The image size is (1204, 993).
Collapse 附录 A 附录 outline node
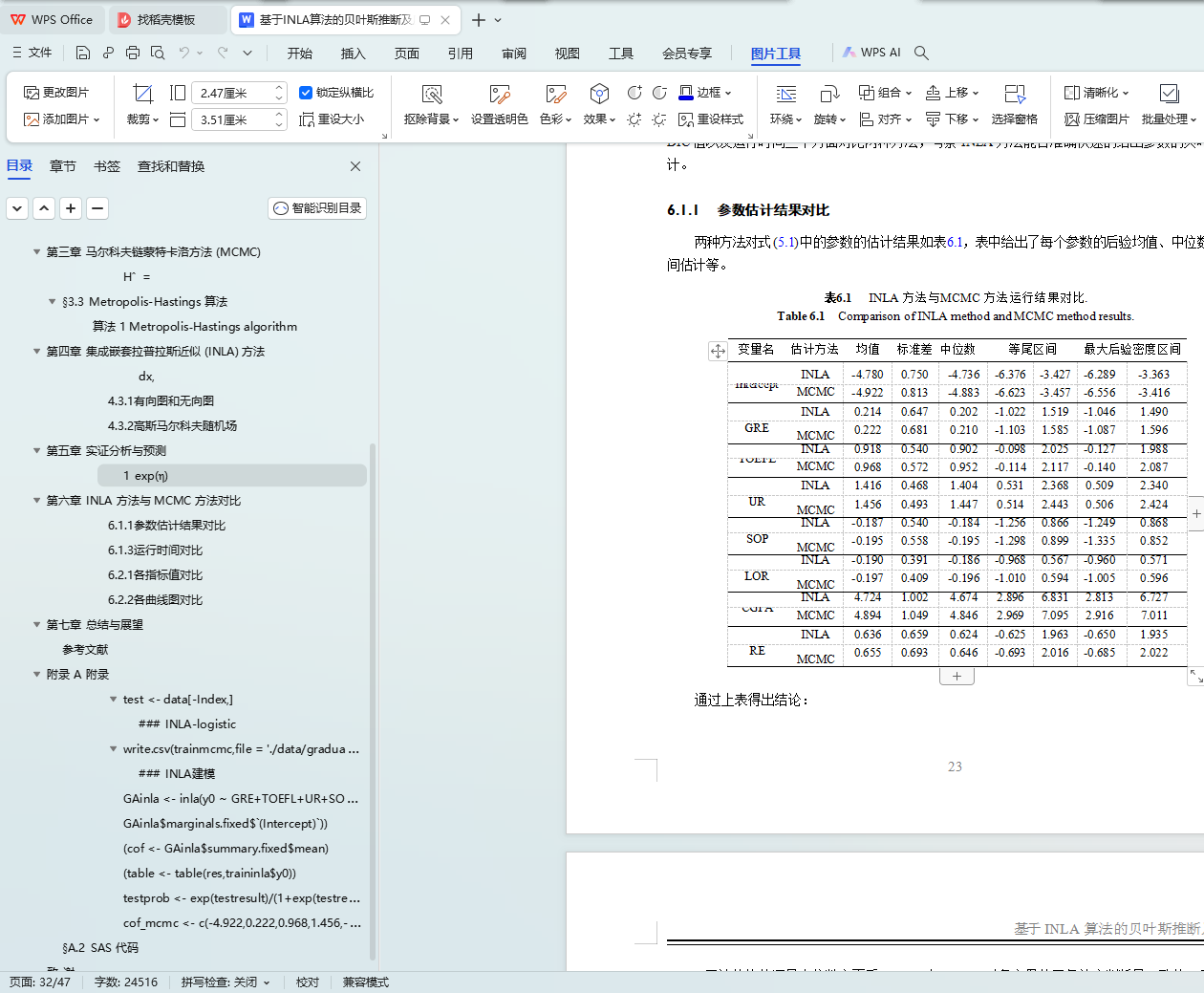tap(37, 675)
